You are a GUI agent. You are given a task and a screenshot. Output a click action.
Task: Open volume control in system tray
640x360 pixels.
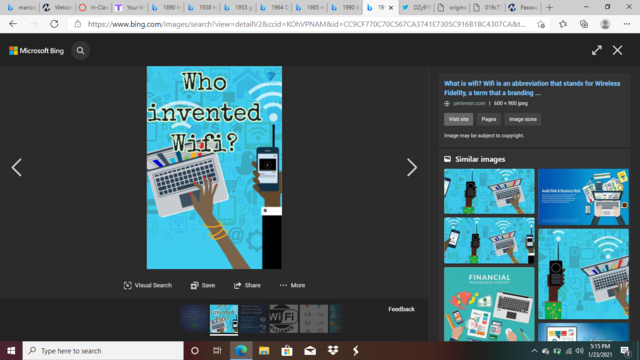(580, 351)
